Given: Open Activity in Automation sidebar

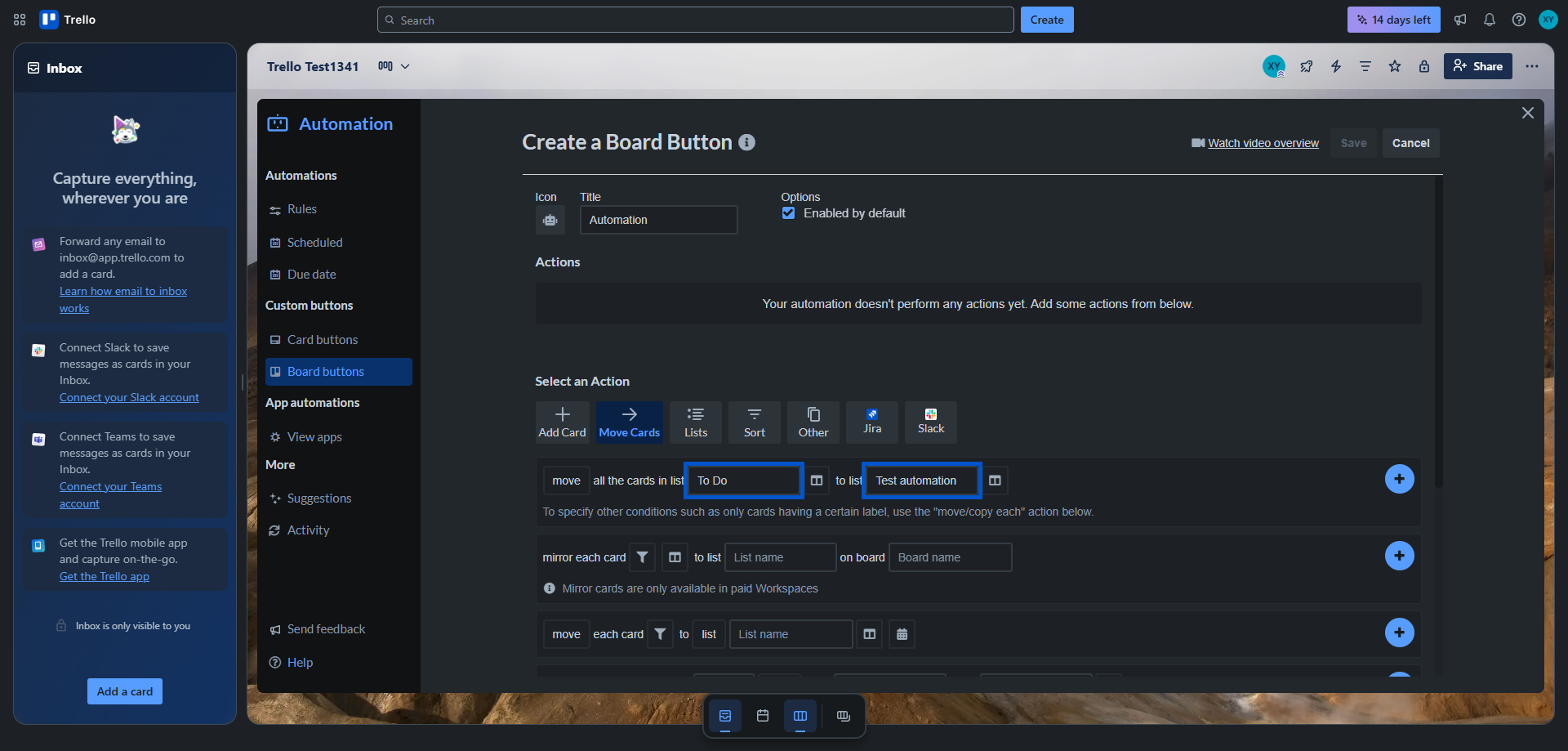Looking at the screenshot, I should (x=339, y=530).
